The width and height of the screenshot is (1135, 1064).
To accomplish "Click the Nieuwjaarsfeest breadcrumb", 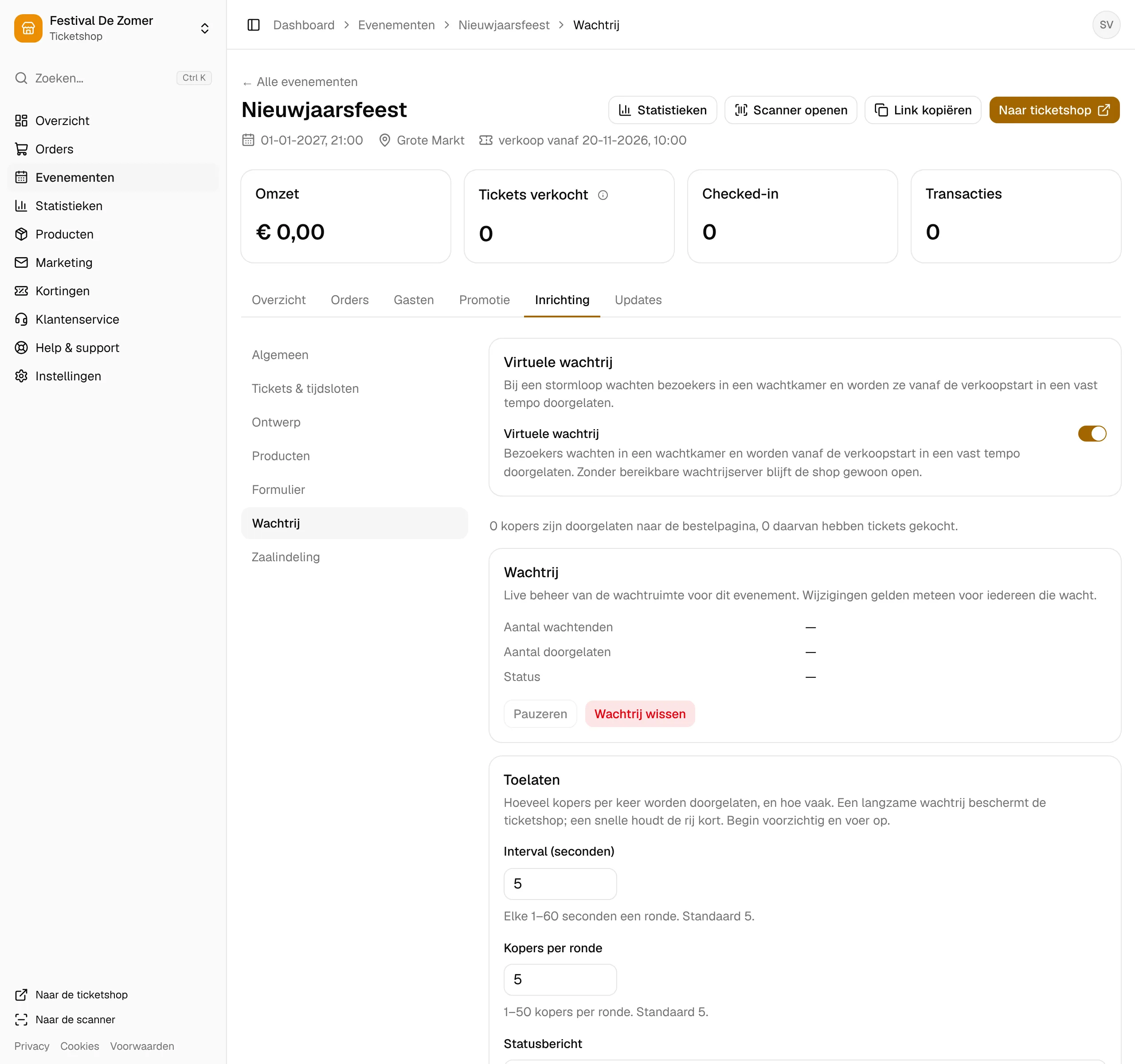I will click(x=504, y=25).
